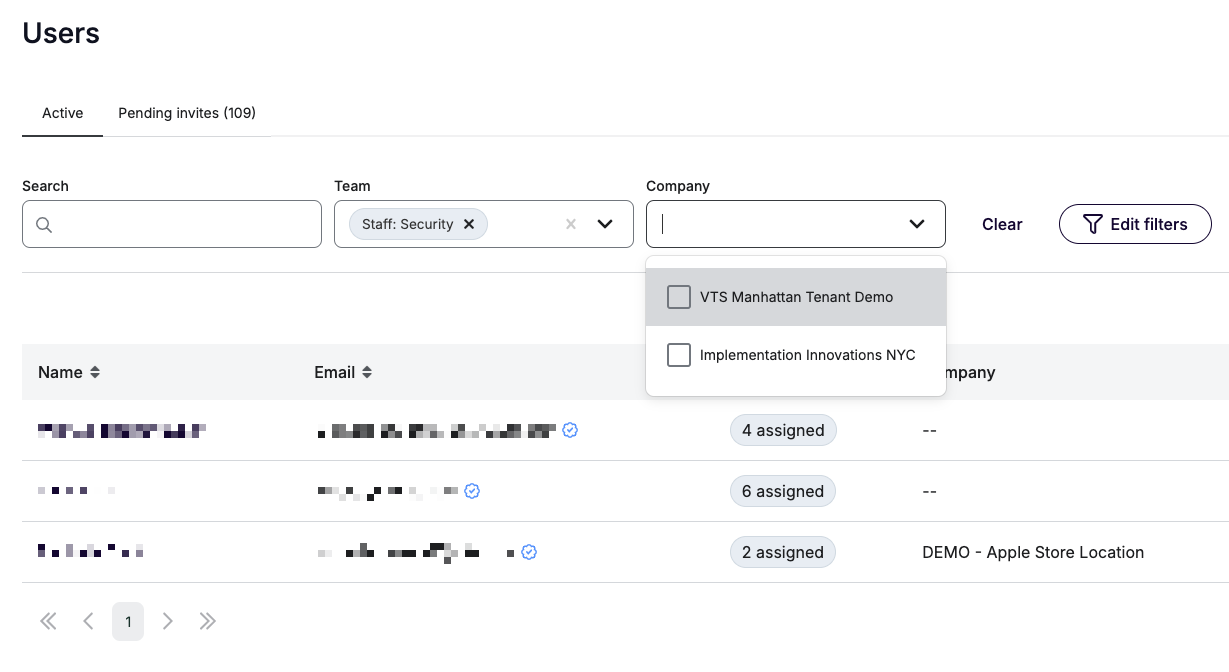Click the verified badge in the first row

tap(570, 430)
